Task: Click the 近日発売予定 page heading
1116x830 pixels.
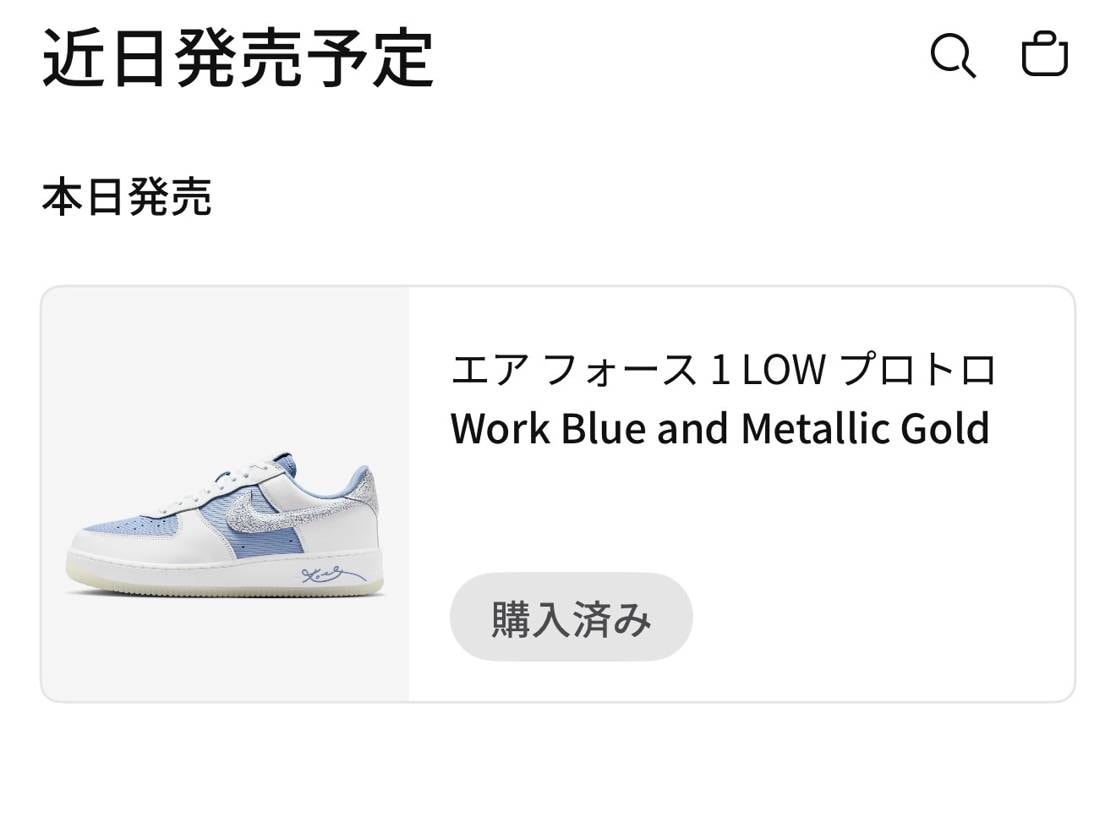Action: [238, 57]
